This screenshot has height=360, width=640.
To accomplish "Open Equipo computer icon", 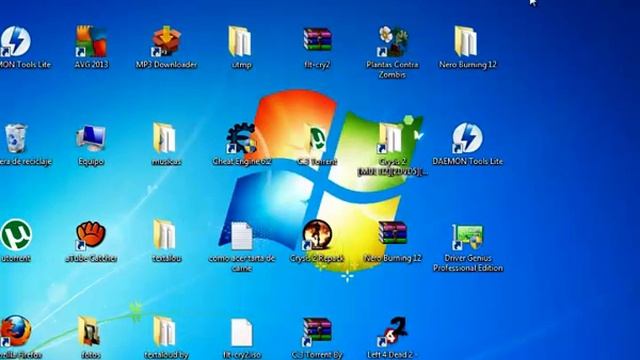I will tap(91, 138).
